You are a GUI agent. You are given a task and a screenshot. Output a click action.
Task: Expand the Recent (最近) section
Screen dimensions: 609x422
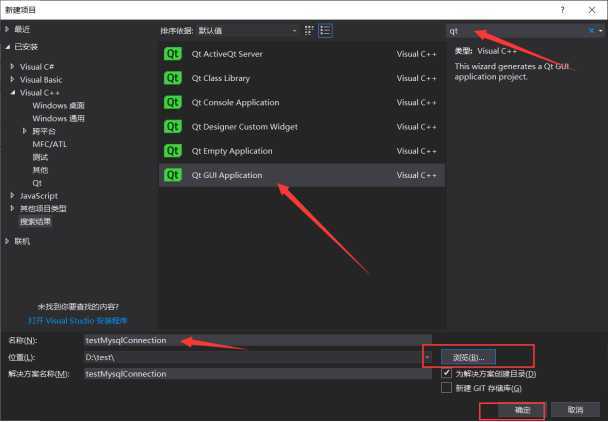click(7, 29)
